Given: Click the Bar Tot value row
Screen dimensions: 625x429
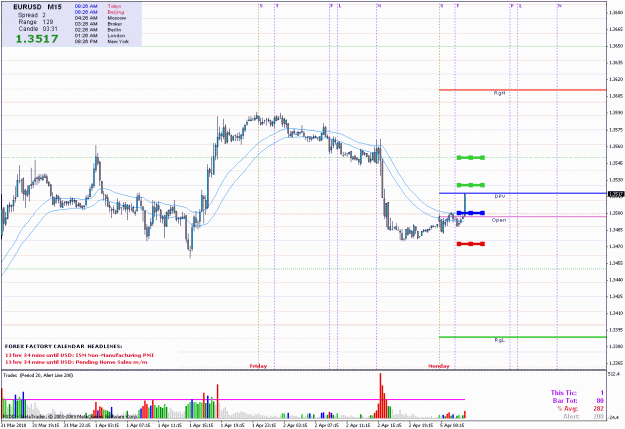Looking at the screenshot, I should pyautogui.click(x=578, y=401).
